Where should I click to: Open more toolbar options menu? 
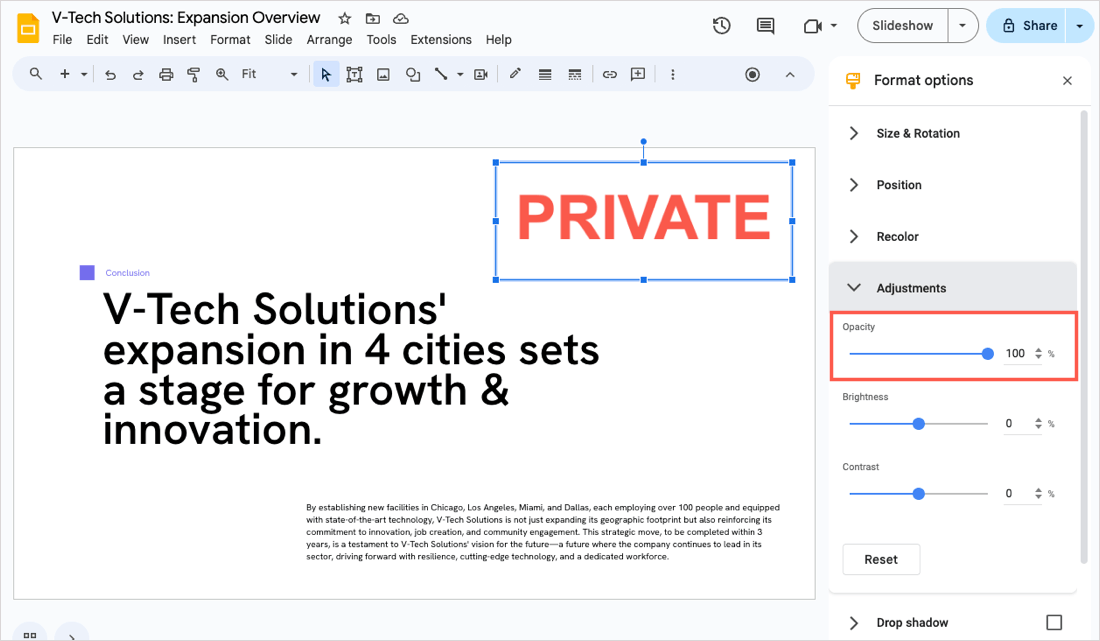673,74
